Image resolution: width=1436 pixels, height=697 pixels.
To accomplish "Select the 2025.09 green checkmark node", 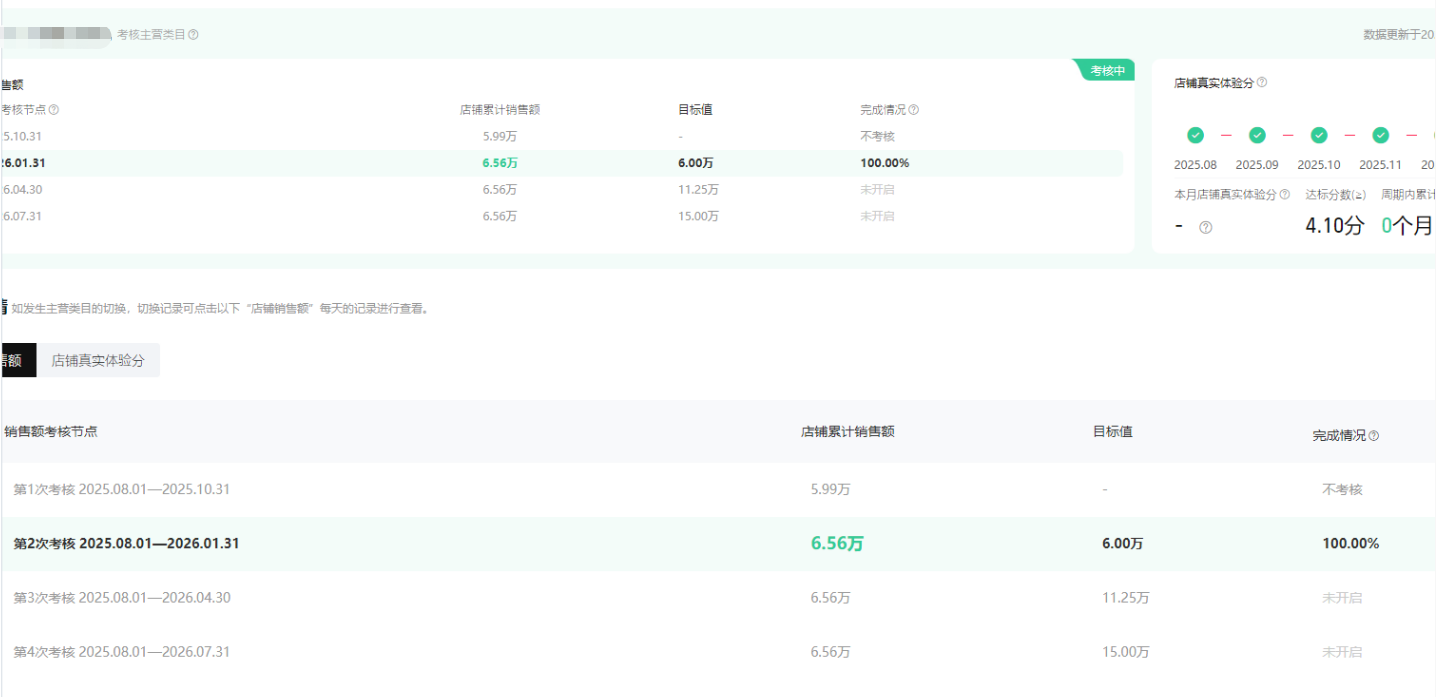I will (x=1257, y=135).
